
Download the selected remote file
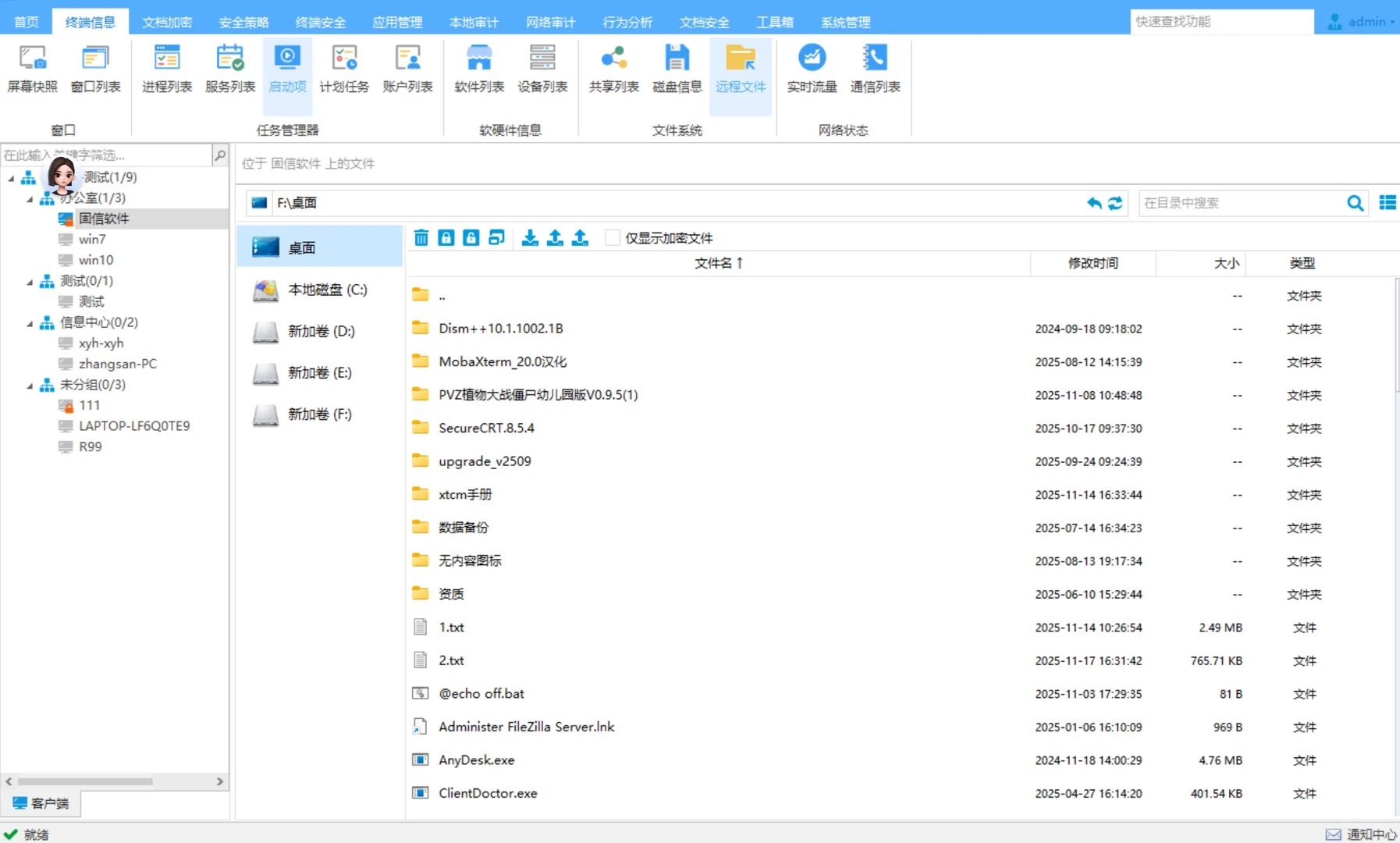tap(530, 238)
